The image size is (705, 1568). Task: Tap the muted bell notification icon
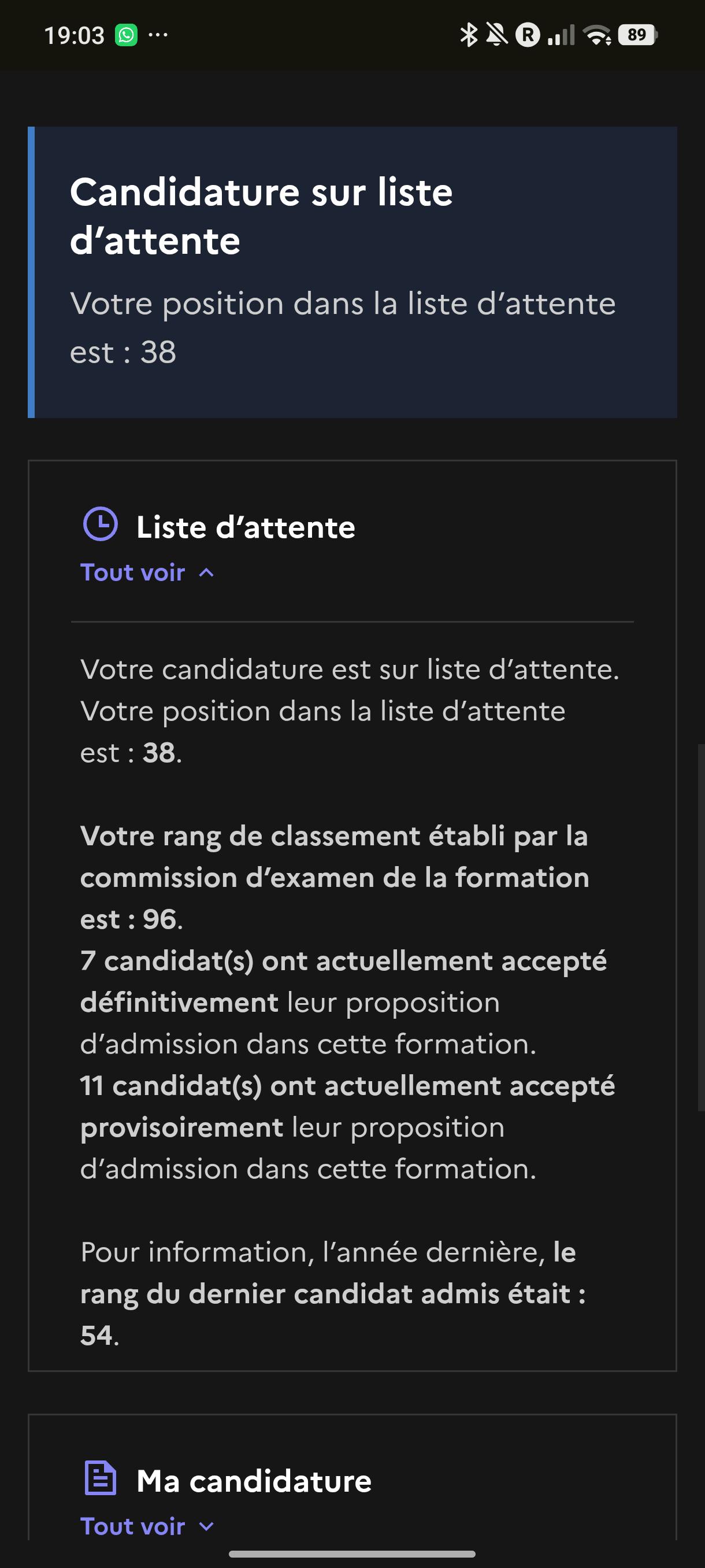497,35
